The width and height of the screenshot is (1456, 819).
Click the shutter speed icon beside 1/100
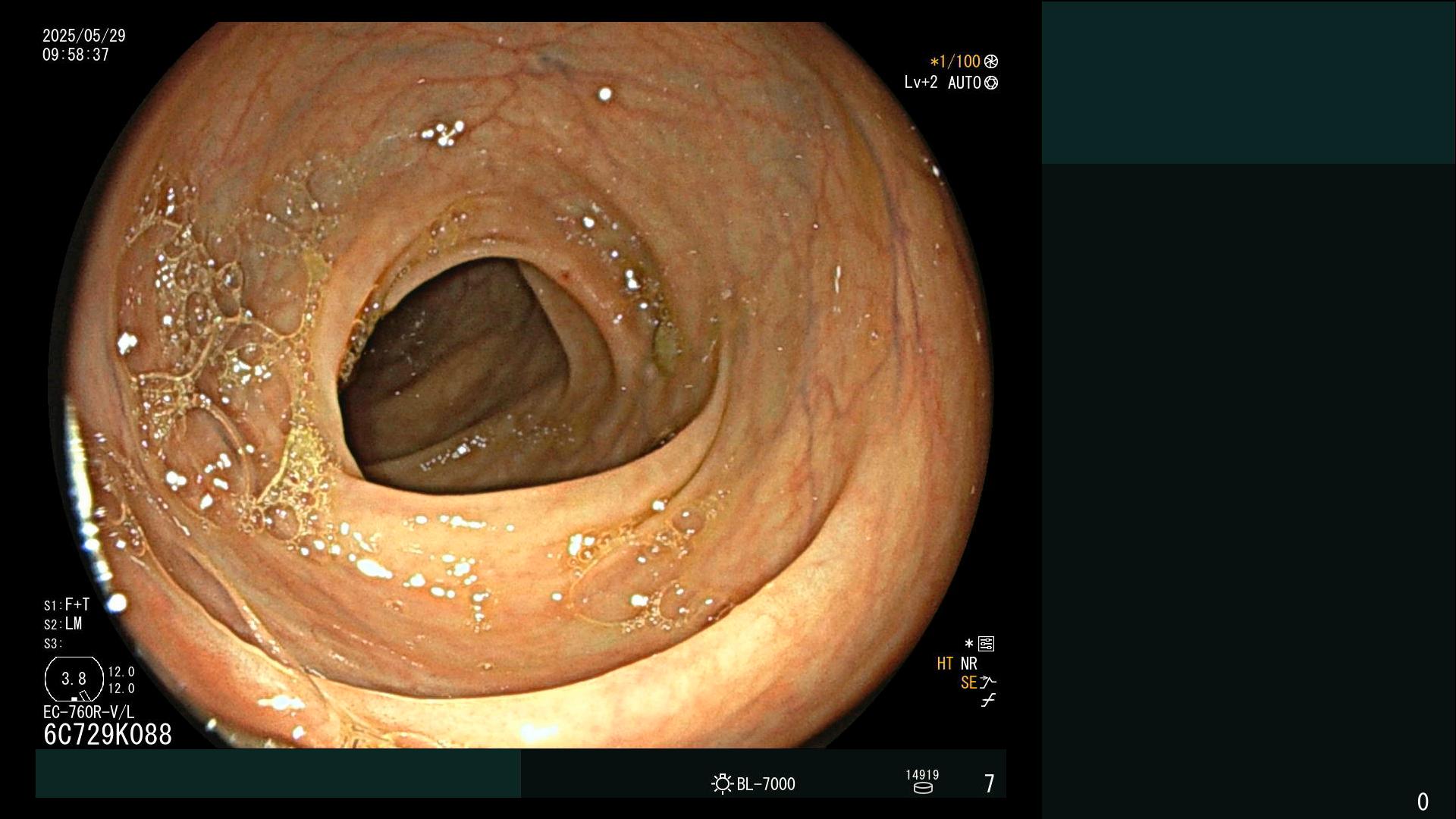[991, 61]
